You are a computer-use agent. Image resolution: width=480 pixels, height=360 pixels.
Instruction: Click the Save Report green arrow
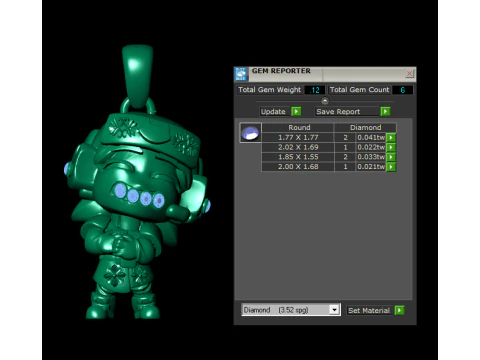pos(385,111)
